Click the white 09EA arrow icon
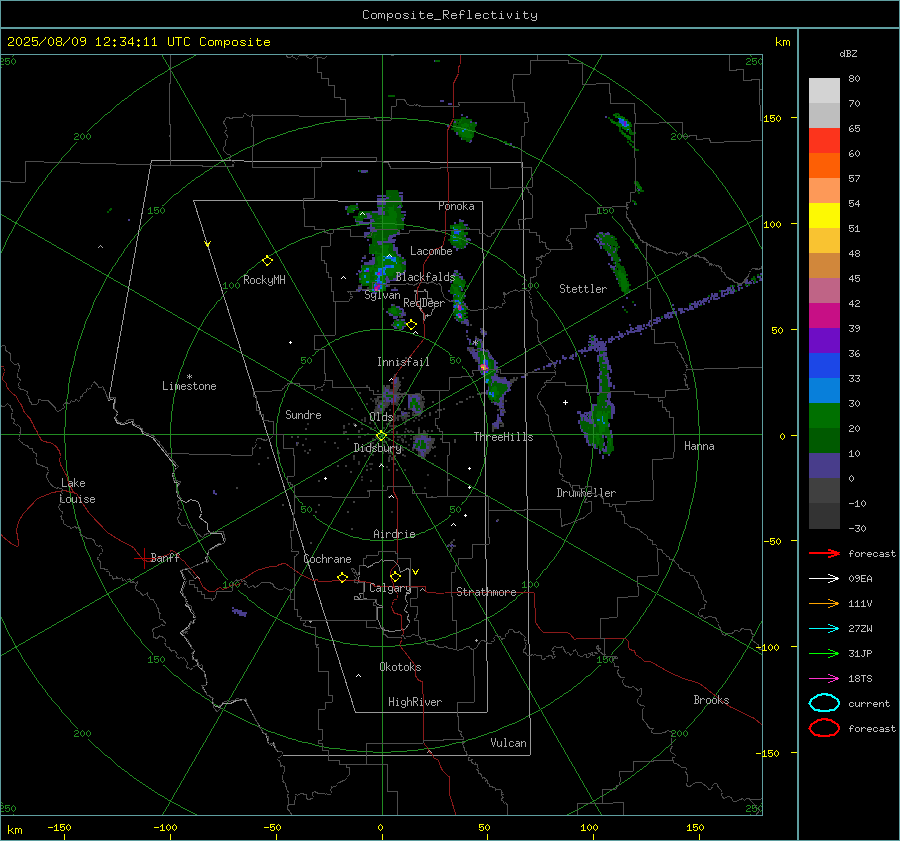 click(824, 579)
